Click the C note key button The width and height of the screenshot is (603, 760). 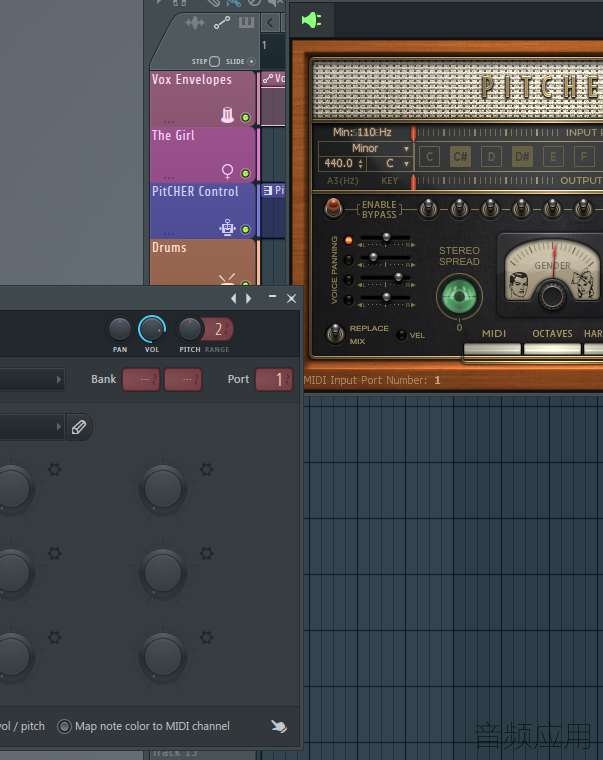coord(429,157)
